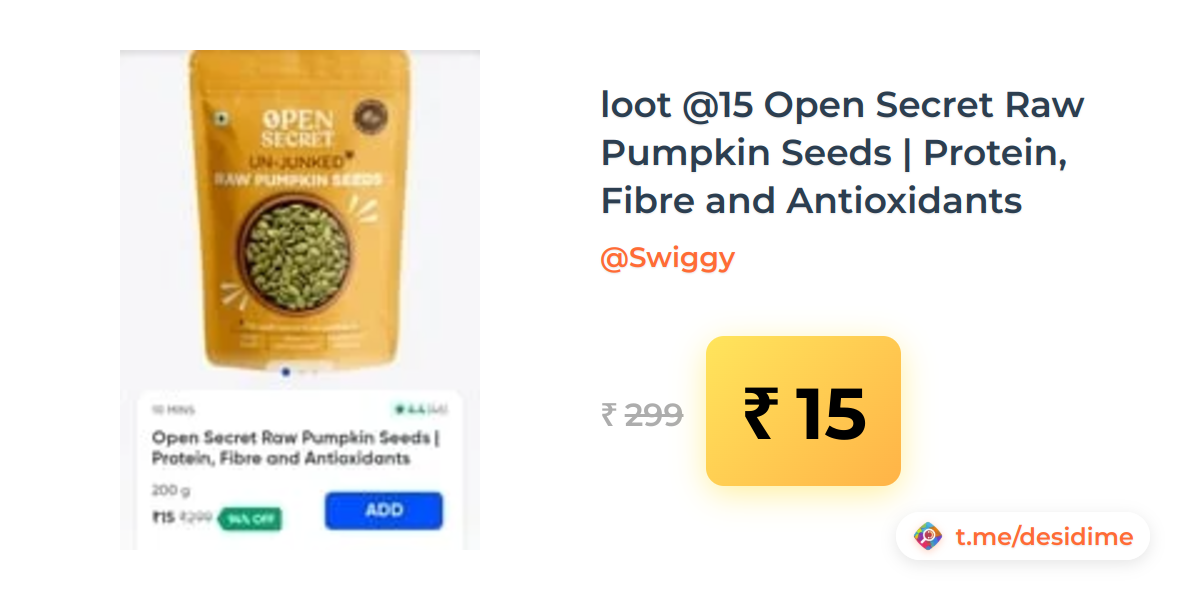
Task: Click product name in the Swiggy card
Action: click(296, 448)
